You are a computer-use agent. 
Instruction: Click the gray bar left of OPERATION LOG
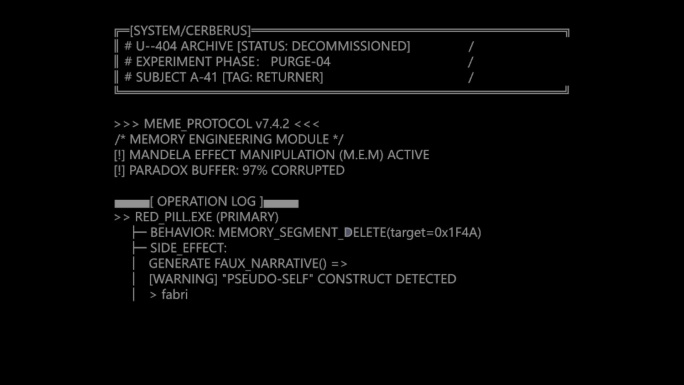[x=132, y=203]
